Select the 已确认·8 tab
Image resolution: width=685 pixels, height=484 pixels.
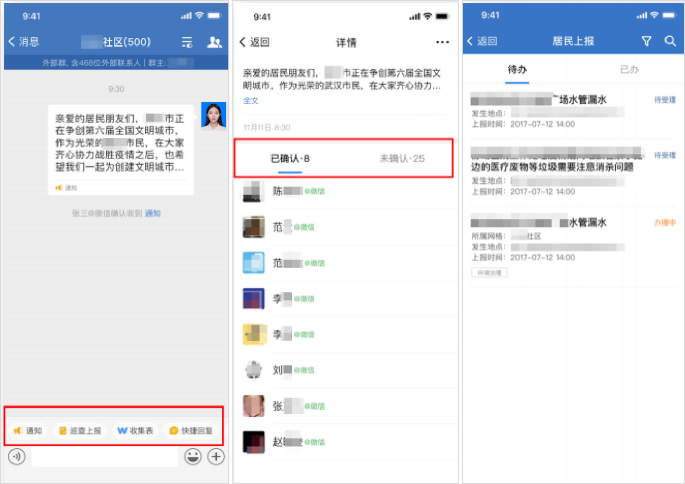pyautogui.click(x=290, y=159)
